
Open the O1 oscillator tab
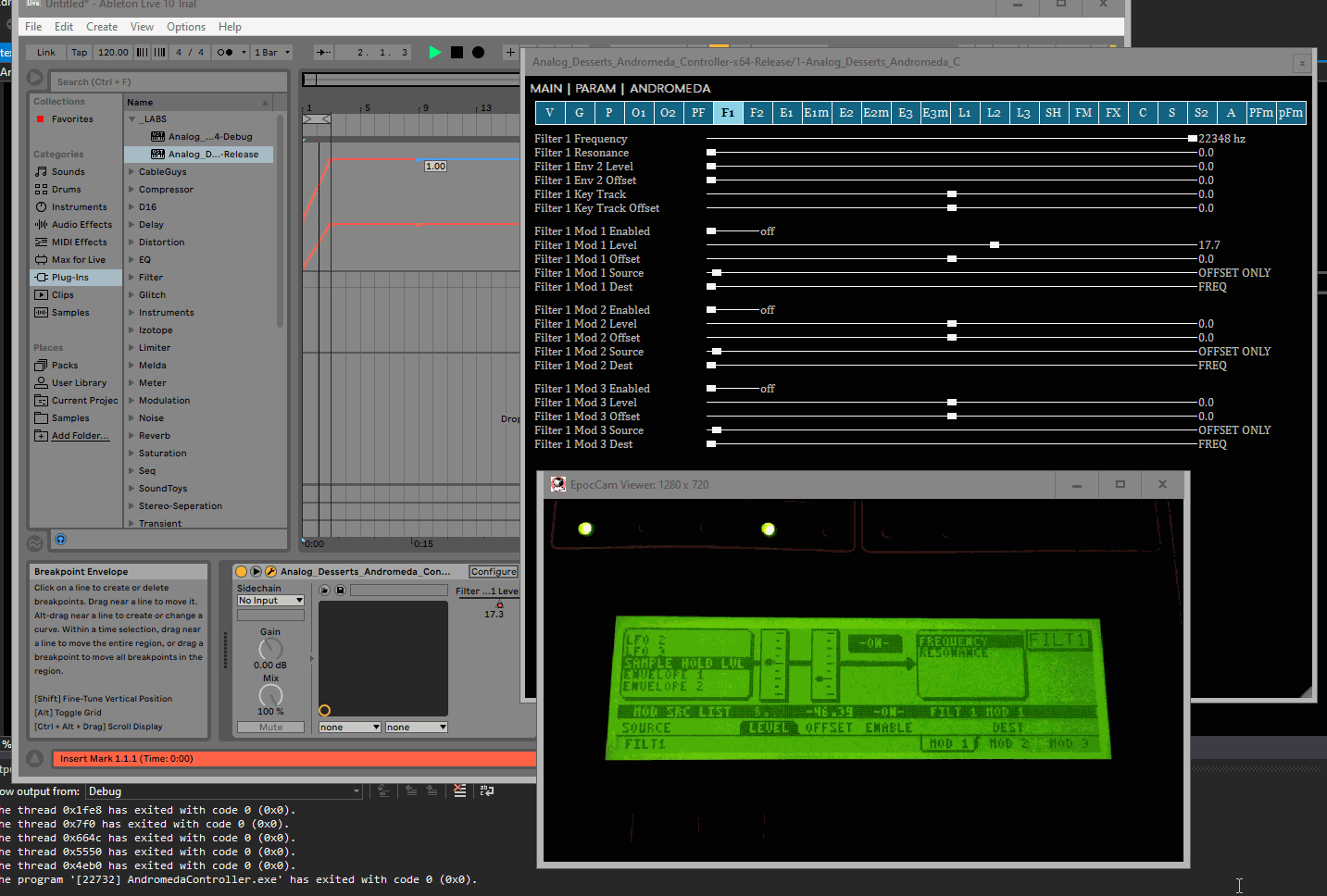(638, 113)
